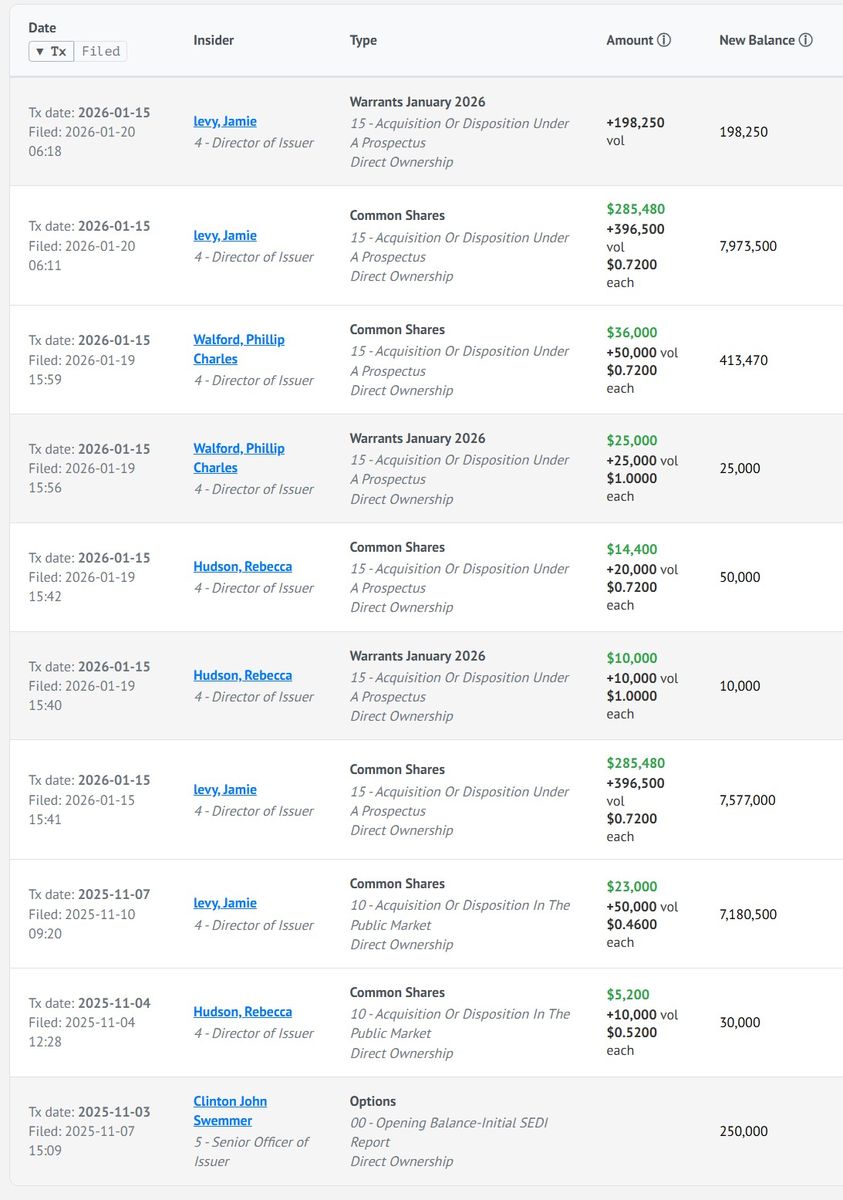Toggle sorting by Tx date
This screenshot has width=843, height=1200.
51,51
